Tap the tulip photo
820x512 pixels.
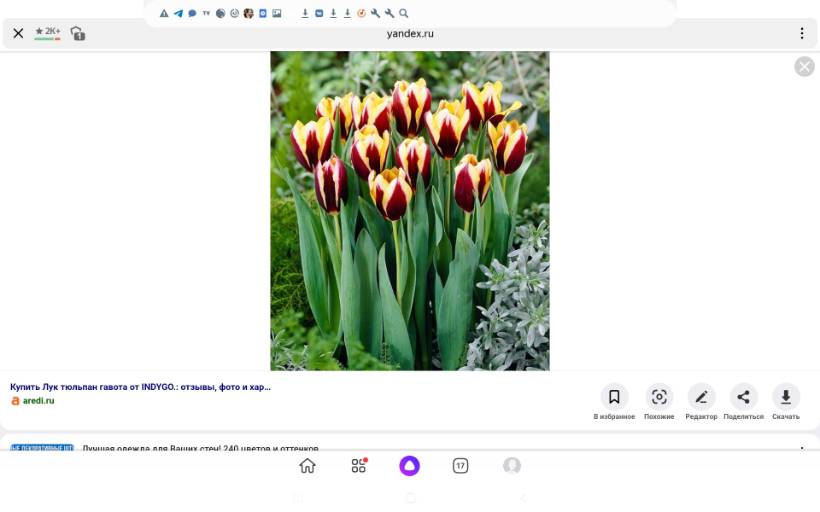tap(409, 210)
